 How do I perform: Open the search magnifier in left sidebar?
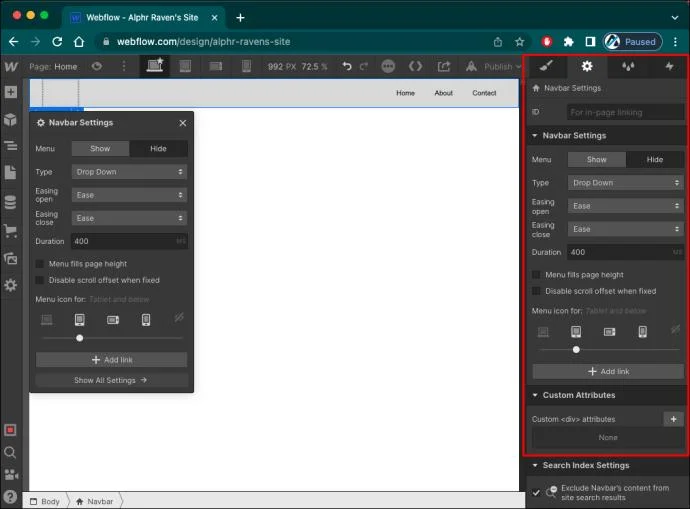point(10,452)
